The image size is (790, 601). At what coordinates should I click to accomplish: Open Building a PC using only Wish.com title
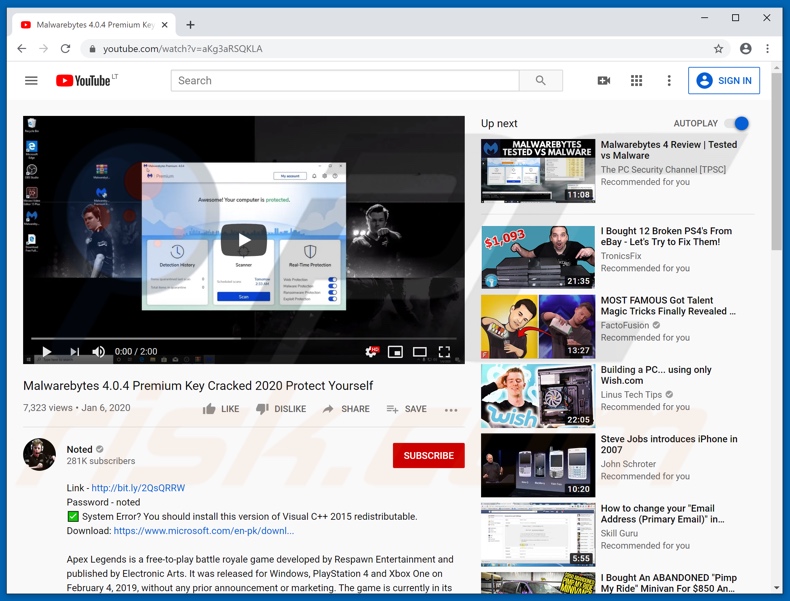(656, 375)
